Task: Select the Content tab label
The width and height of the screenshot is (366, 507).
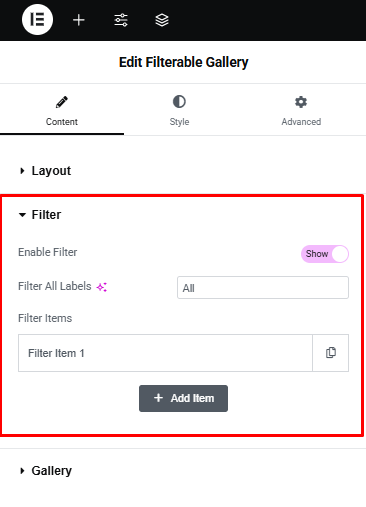Action: pyautogui.click(x=62, y=122)
